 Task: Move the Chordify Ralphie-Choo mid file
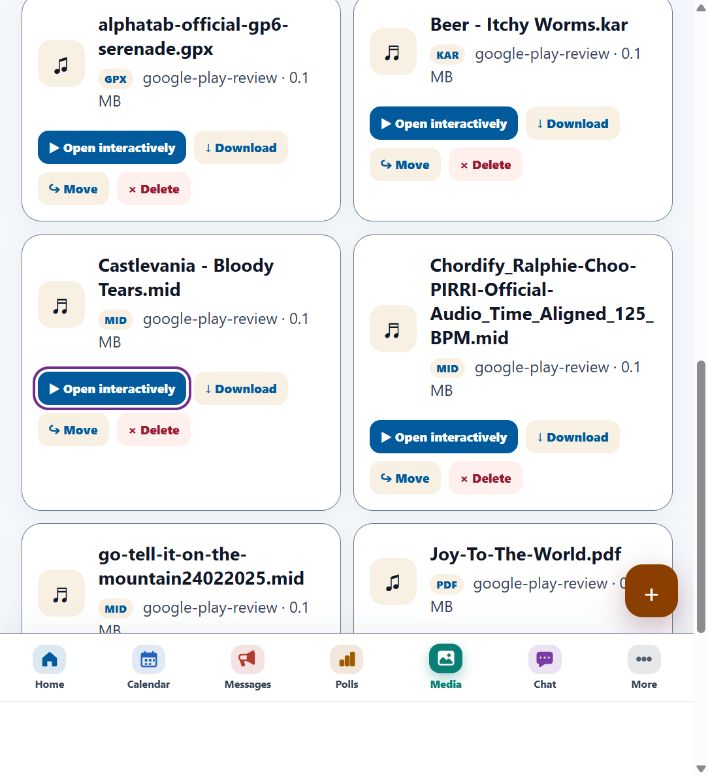click(x=405, y=478)
